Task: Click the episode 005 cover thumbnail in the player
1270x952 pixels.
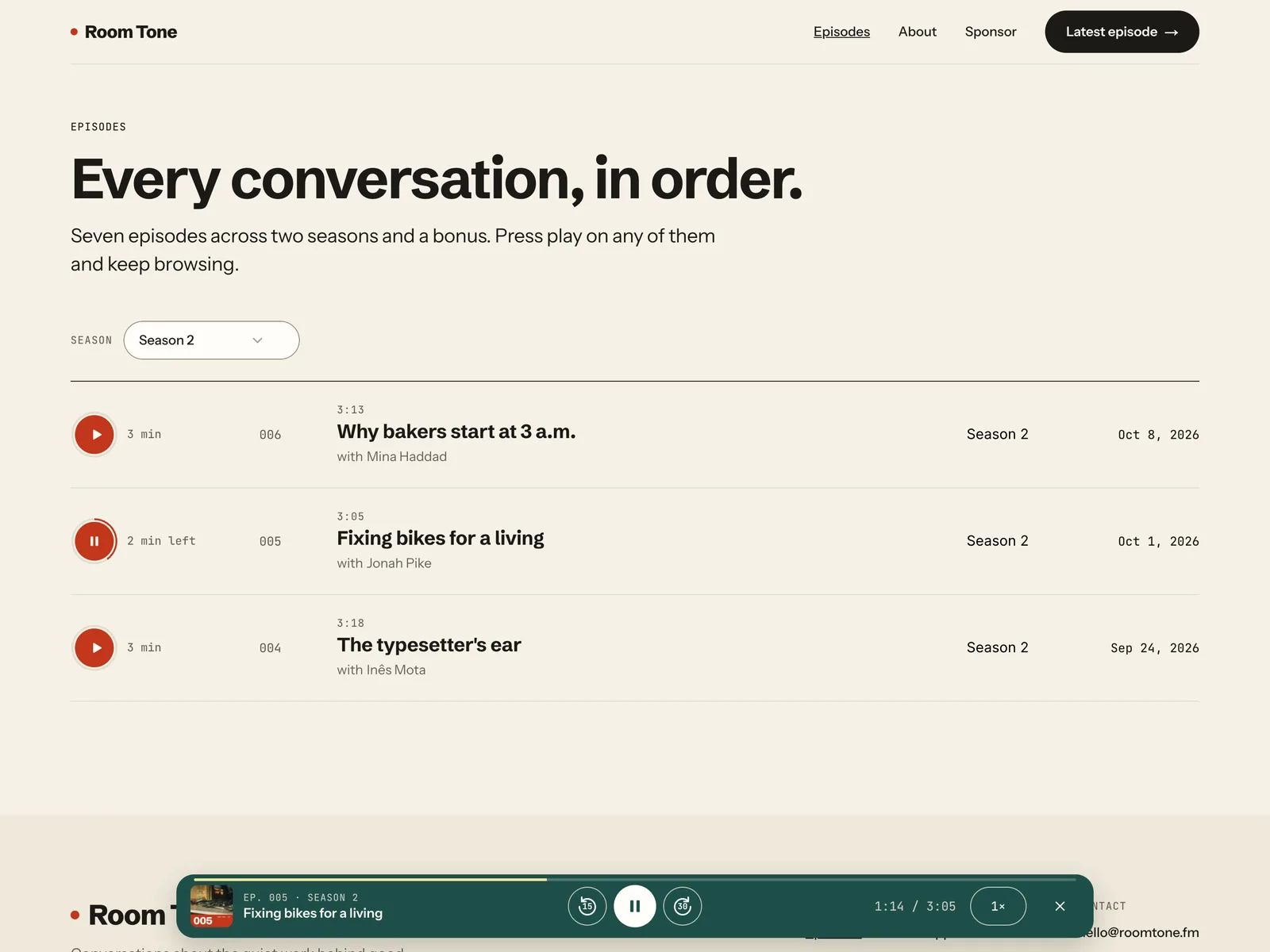Action: [211, 906]
